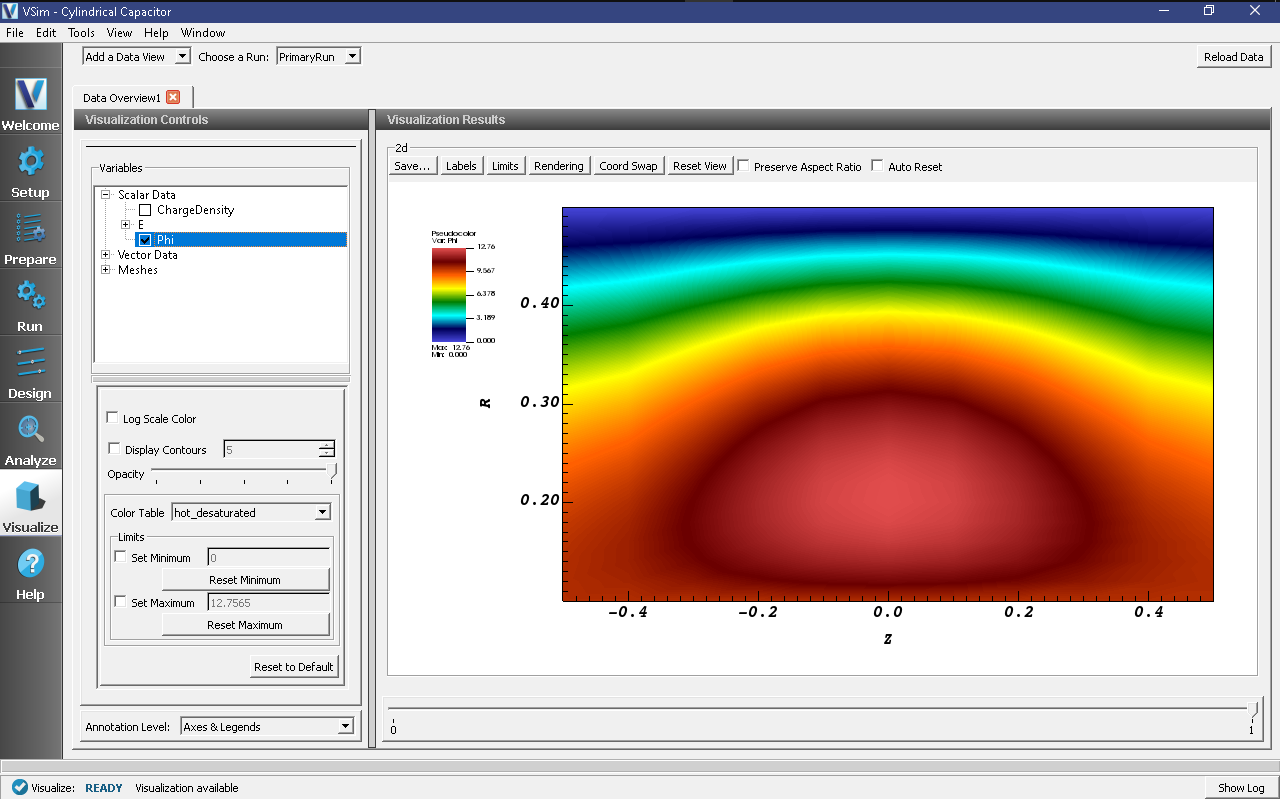The width and height of the screenshot is (1280, 800).
Task: Open the Run sidebar section
Action: click(30, 303)
